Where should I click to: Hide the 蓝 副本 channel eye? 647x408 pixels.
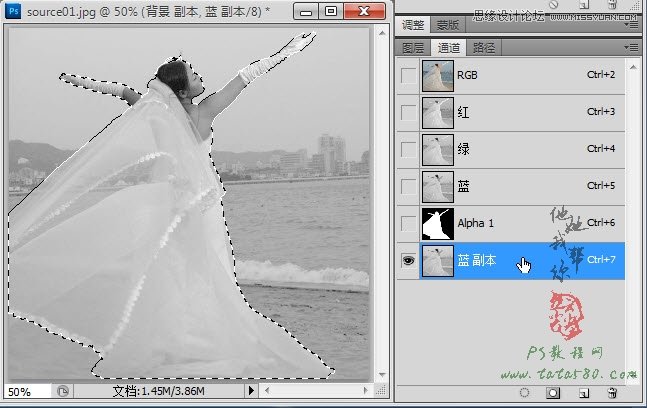[409, 261]
